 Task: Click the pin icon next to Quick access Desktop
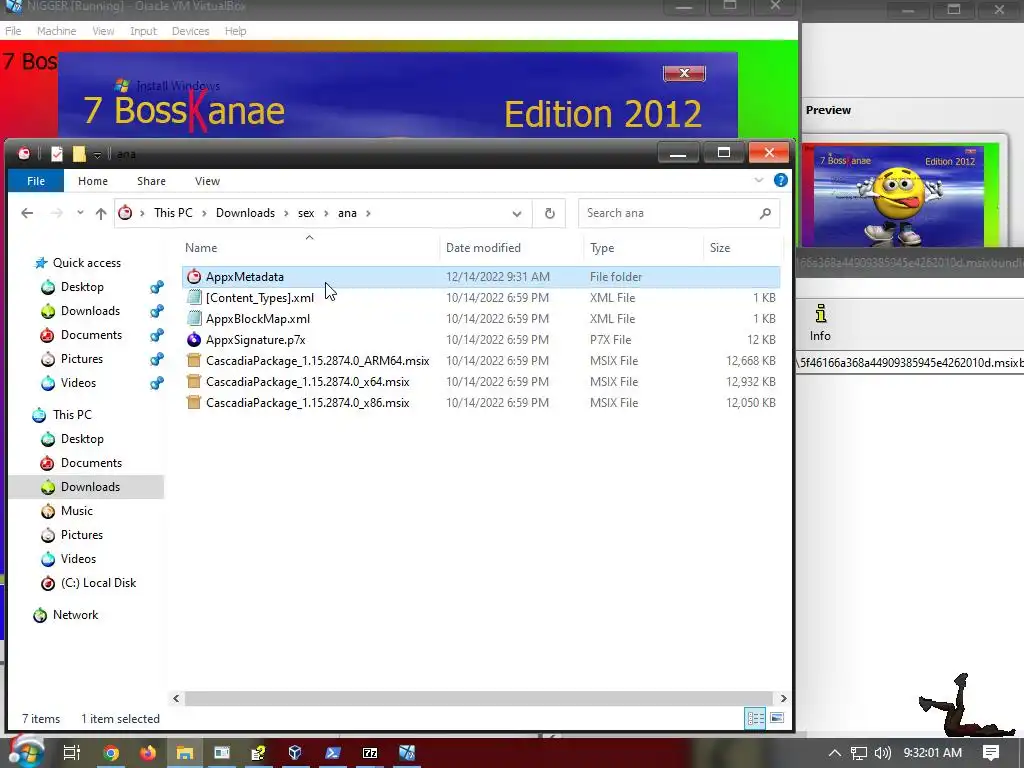[x=157, y=287]
